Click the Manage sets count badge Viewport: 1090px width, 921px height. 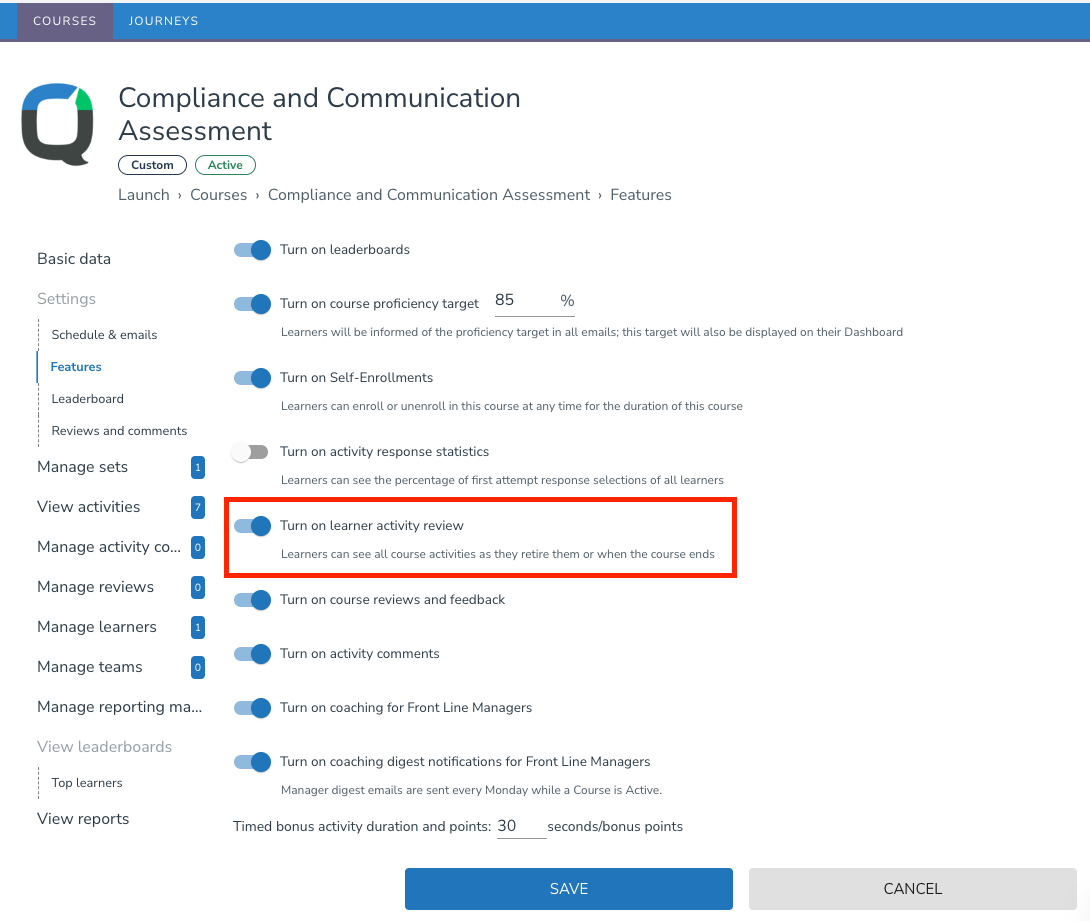[x=197, y=467]
